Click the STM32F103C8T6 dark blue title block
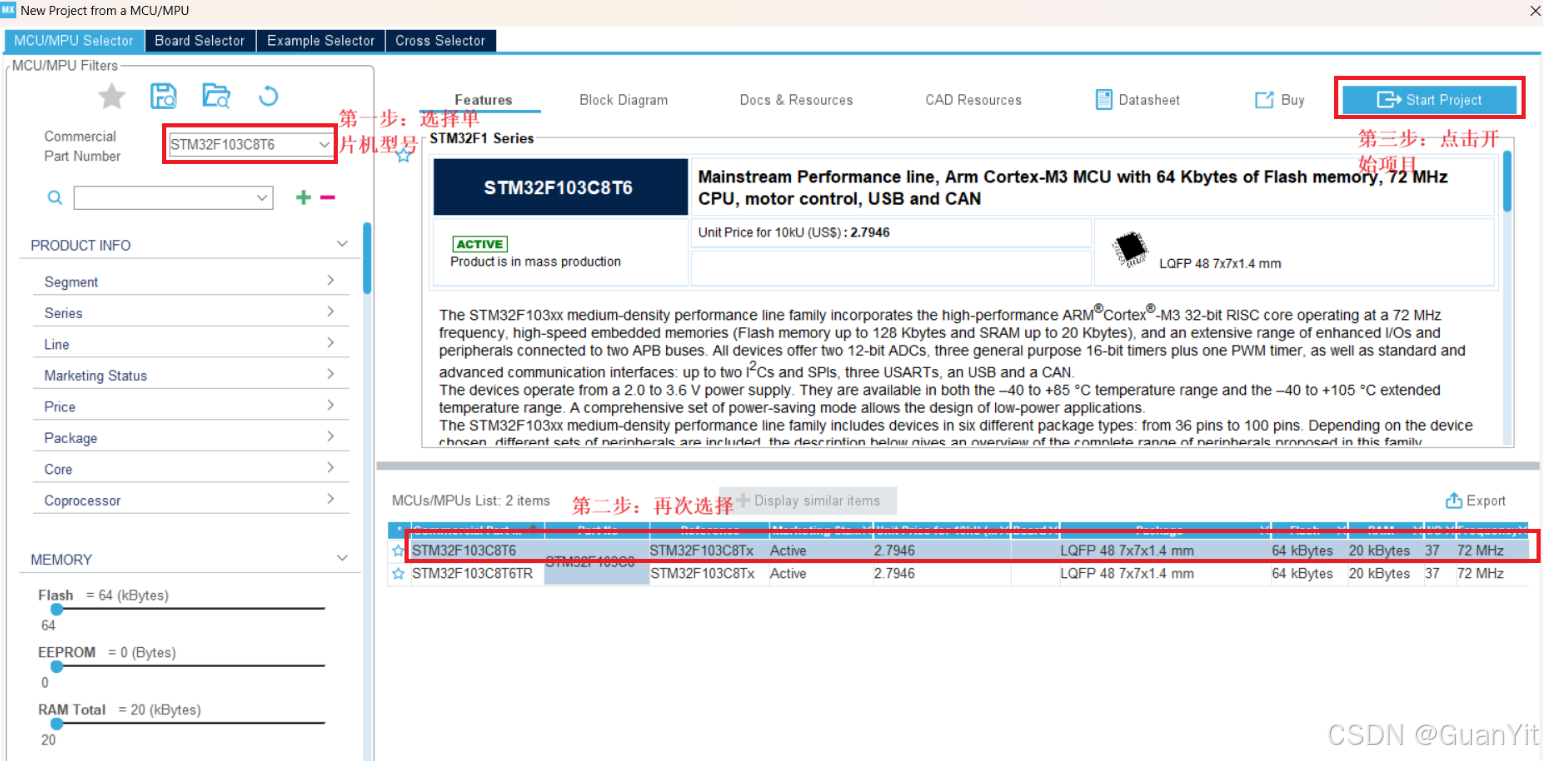 point(560,187)
